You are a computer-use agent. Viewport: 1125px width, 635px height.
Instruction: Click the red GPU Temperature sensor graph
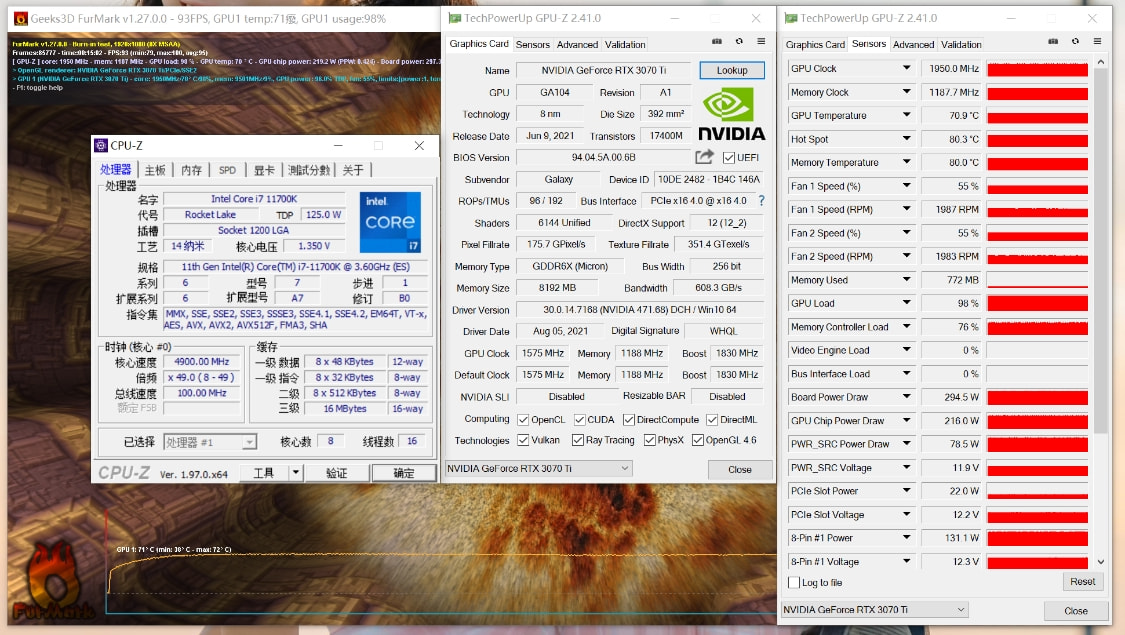click(1037, 116)
